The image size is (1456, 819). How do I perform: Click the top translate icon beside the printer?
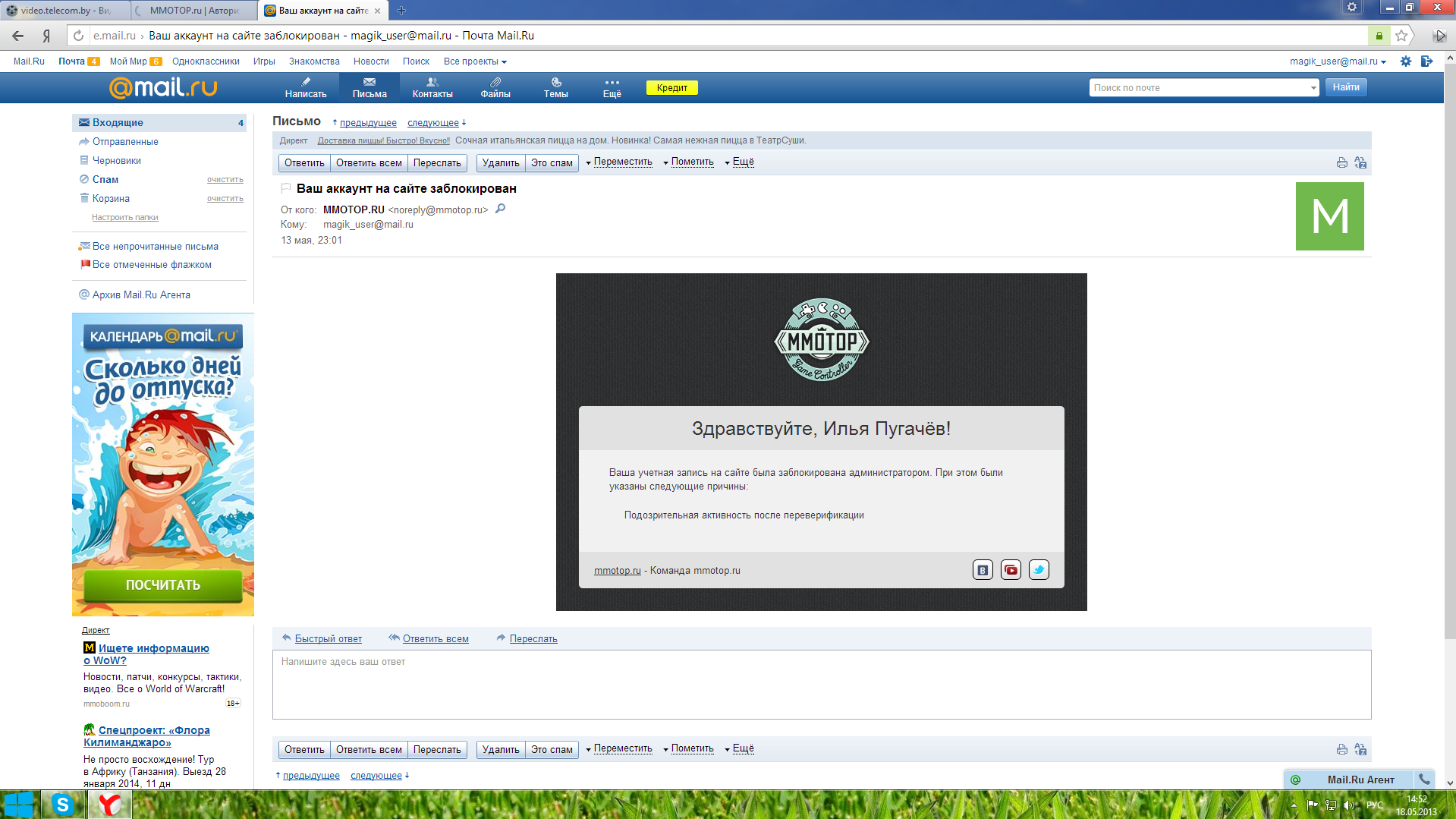coord(1360,162)
